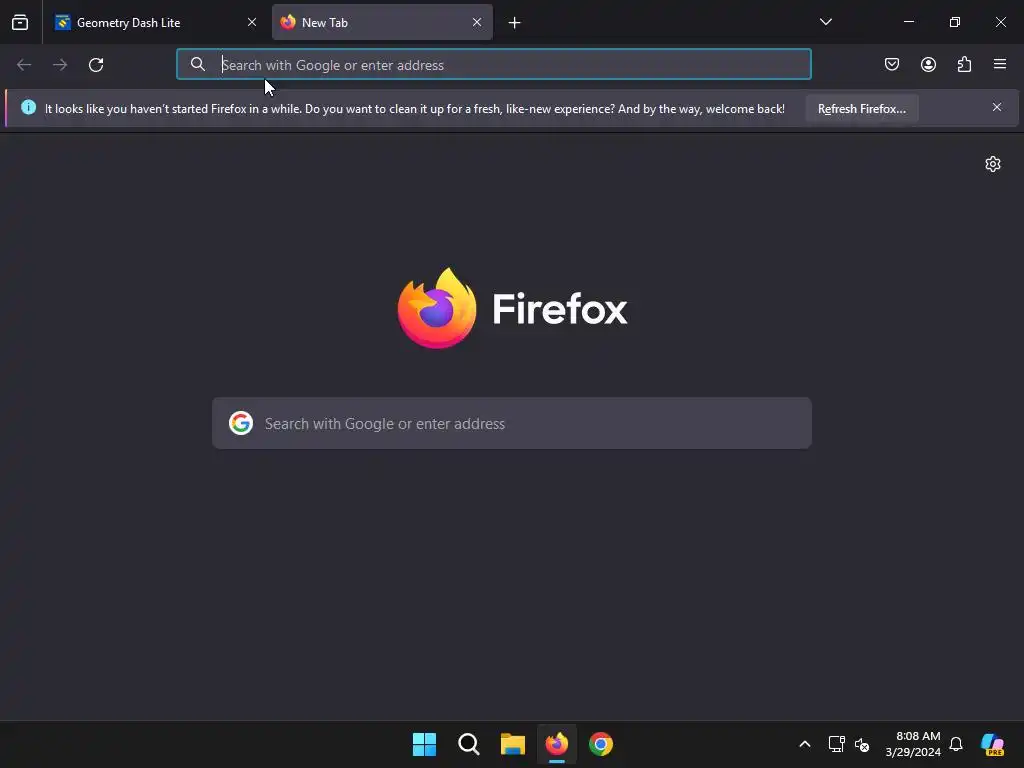Select the New Tab tab
The image size is (1024, 768).
pos(382,23)
